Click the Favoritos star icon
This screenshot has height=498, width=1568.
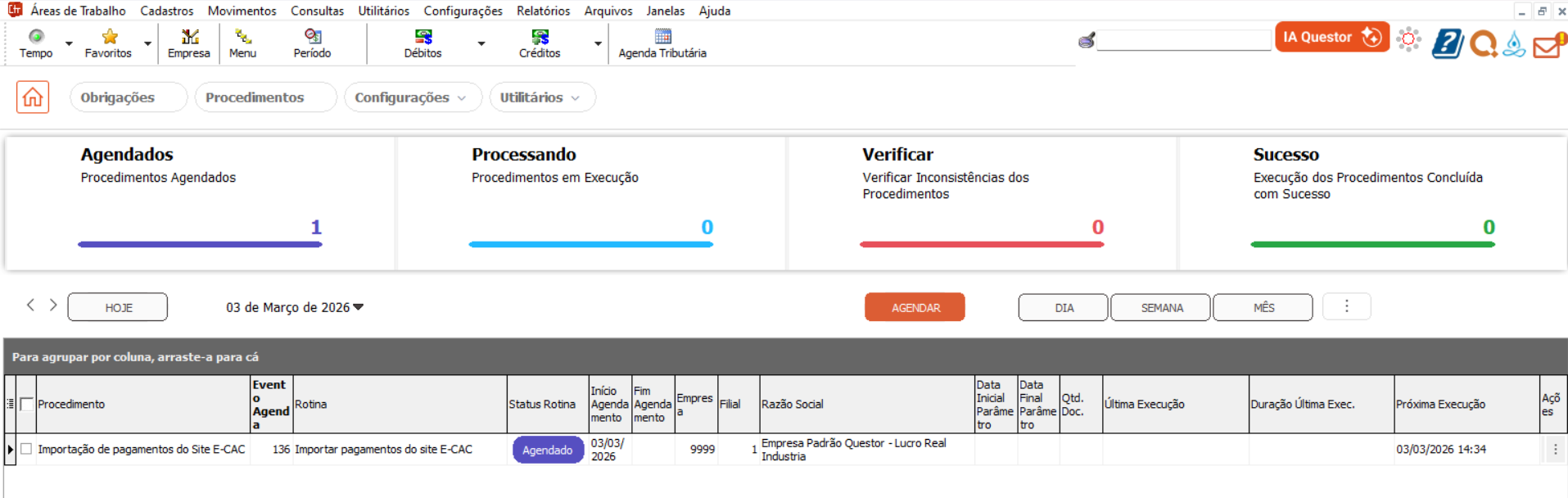pyautogui.click(x=109, y=37)
